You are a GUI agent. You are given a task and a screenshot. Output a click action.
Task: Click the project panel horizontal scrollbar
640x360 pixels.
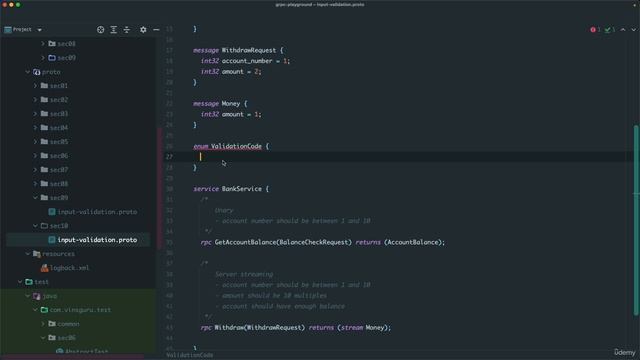click(x=72, y=357)
